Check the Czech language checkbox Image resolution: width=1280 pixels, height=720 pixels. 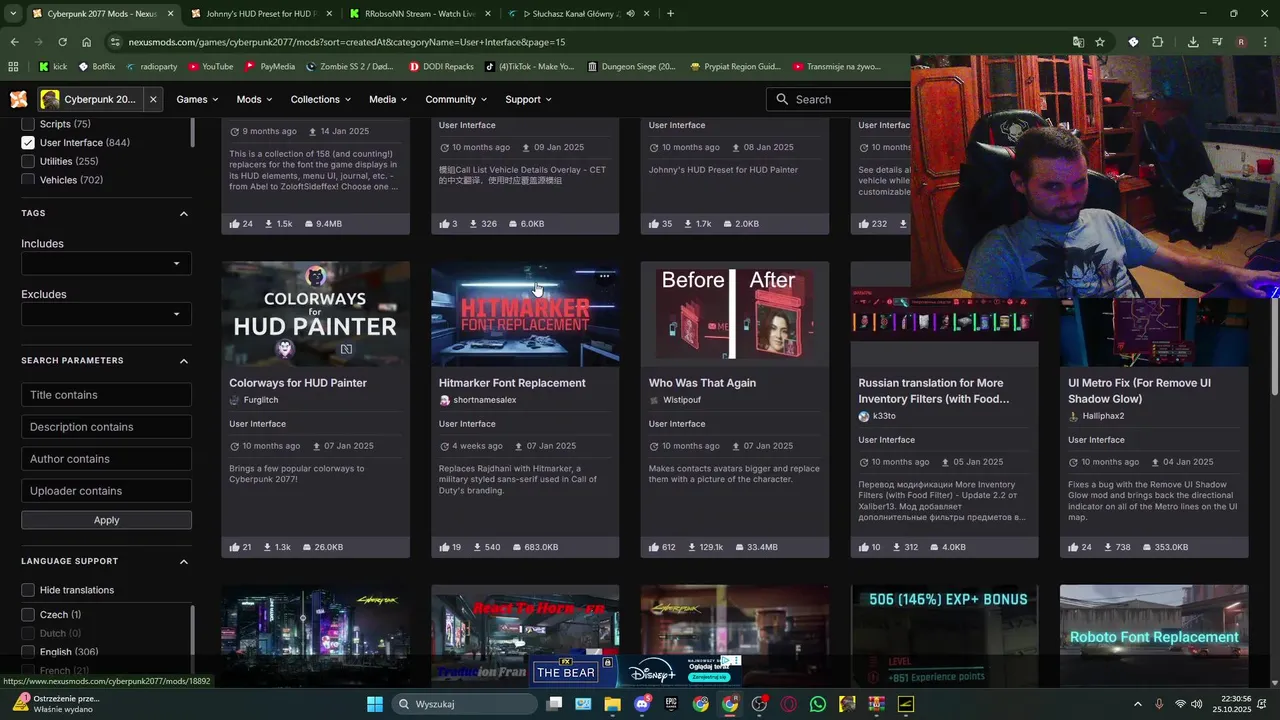tap(28, 614)
